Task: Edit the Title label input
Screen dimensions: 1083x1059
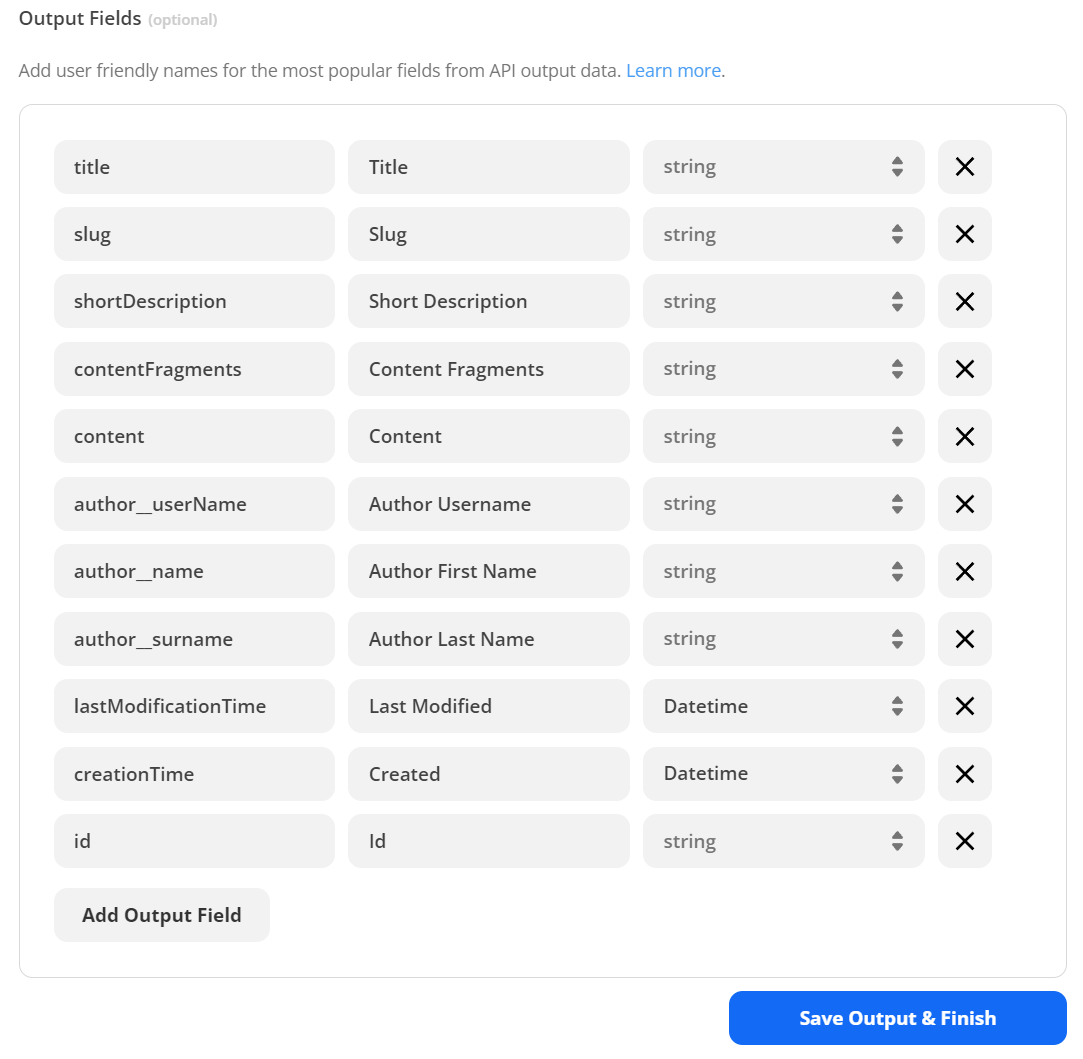Action: point(488,166)
